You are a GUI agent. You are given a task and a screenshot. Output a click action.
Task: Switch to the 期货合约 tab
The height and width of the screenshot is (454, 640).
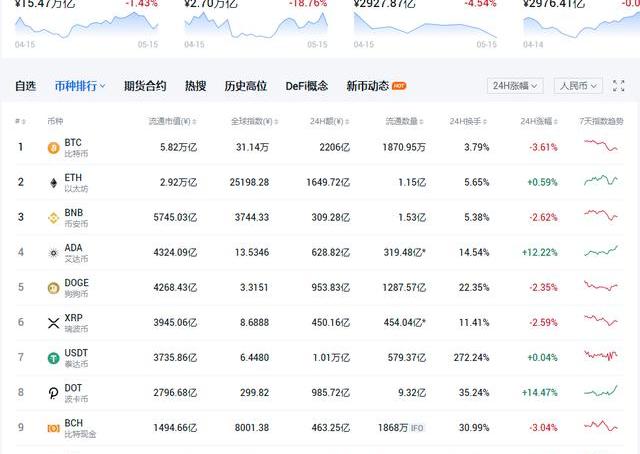(x=145, y=86)
